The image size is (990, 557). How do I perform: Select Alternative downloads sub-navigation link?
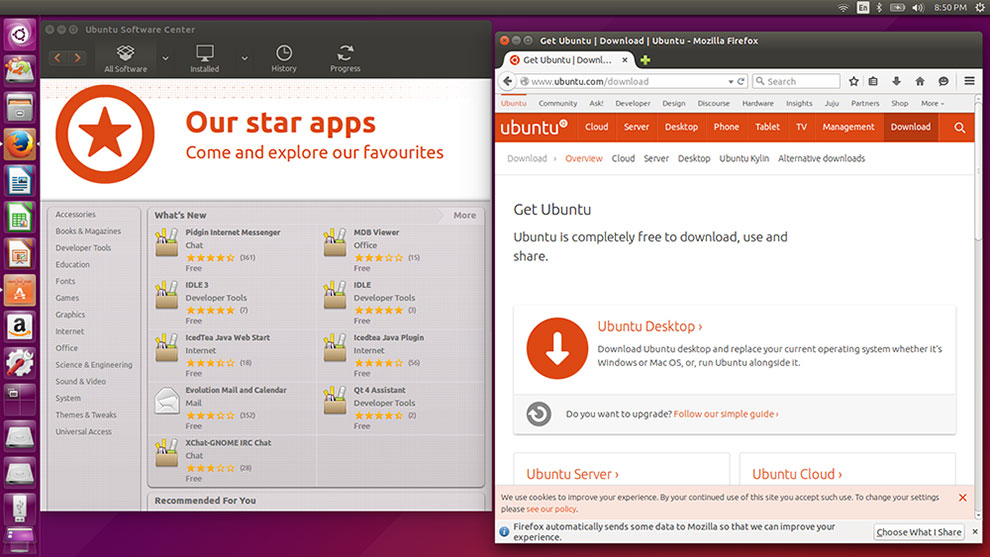click(821, 159)
